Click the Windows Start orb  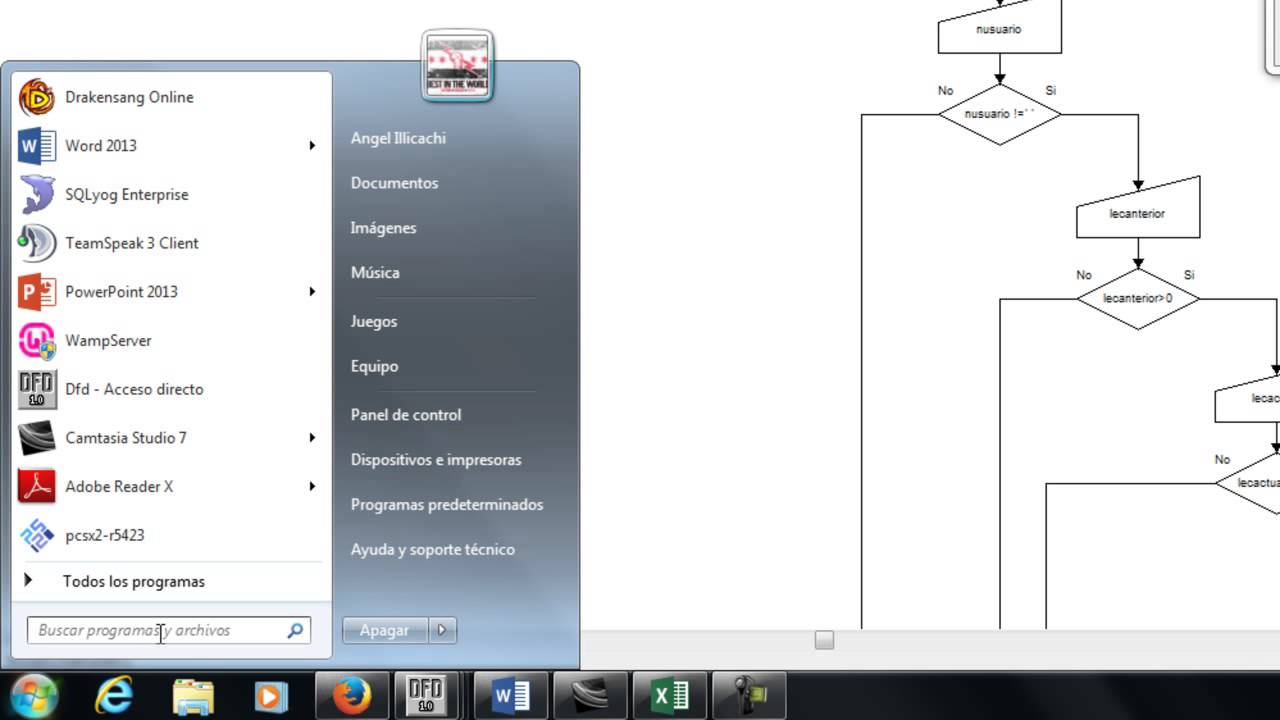point(33,696)
